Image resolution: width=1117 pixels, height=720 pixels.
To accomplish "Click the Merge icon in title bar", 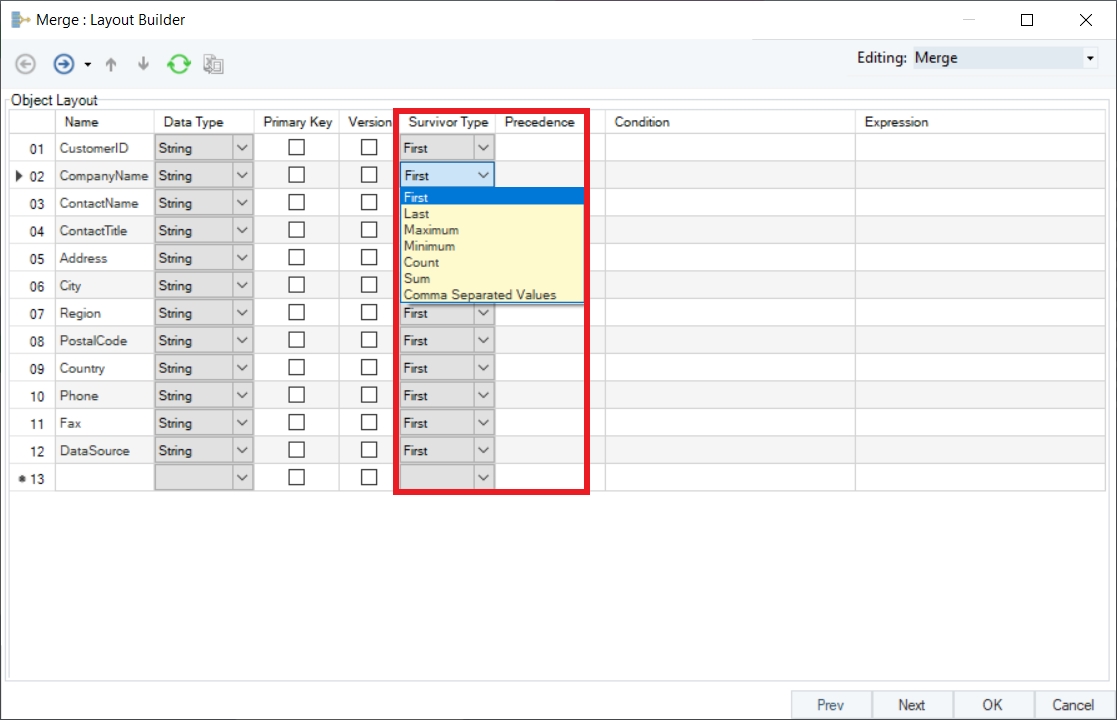I will (20, 20).
